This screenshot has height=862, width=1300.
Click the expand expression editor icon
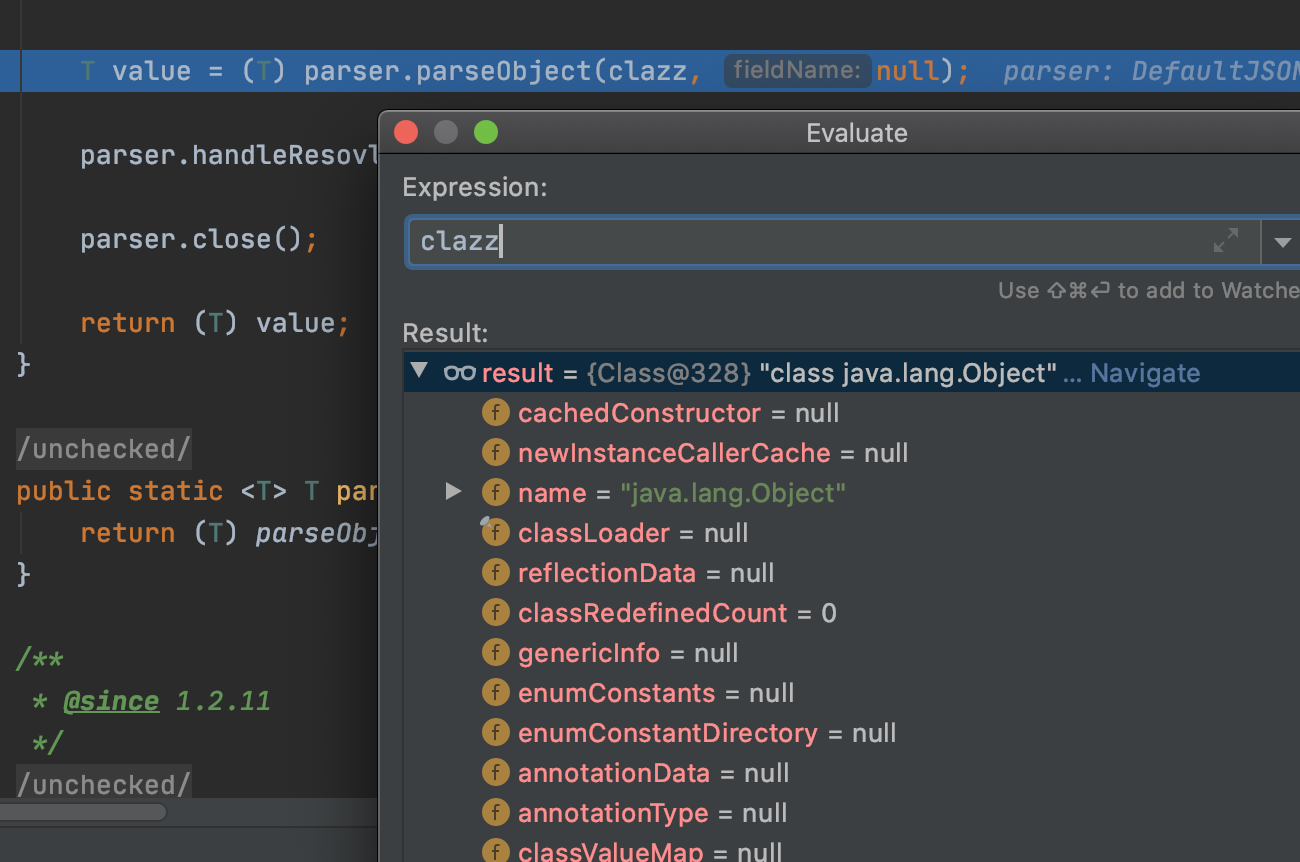click(1225, 241)
